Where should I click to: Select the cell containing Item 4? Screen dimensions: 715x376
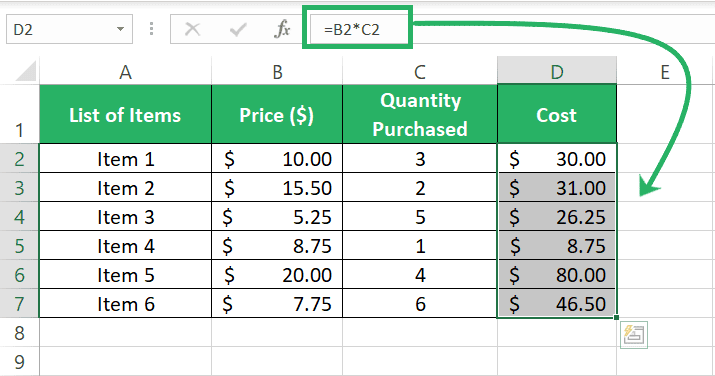125,246
